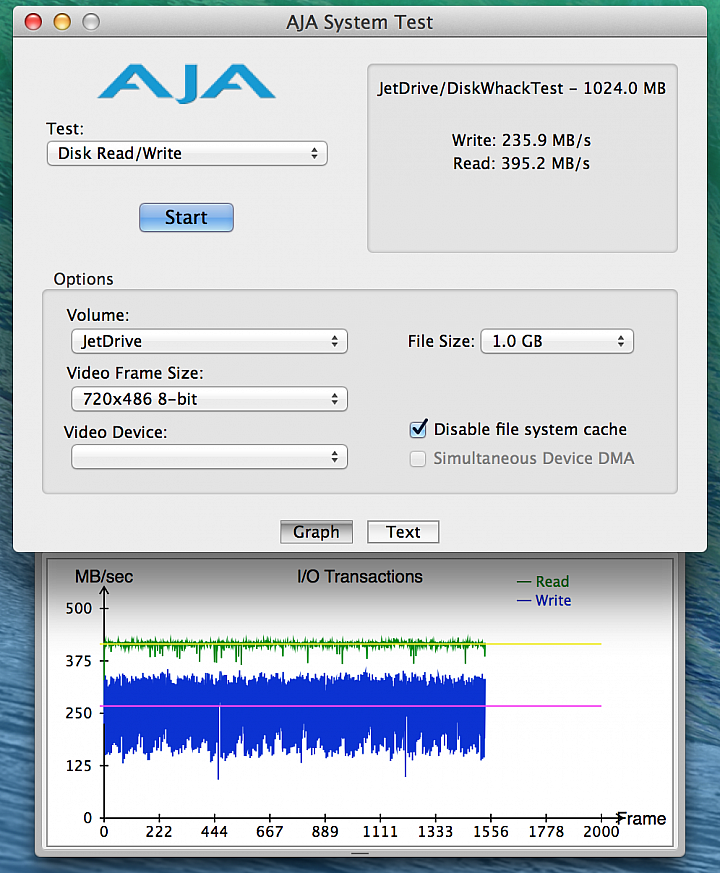Click the 125 value on the Y axis

pos(79,766)
